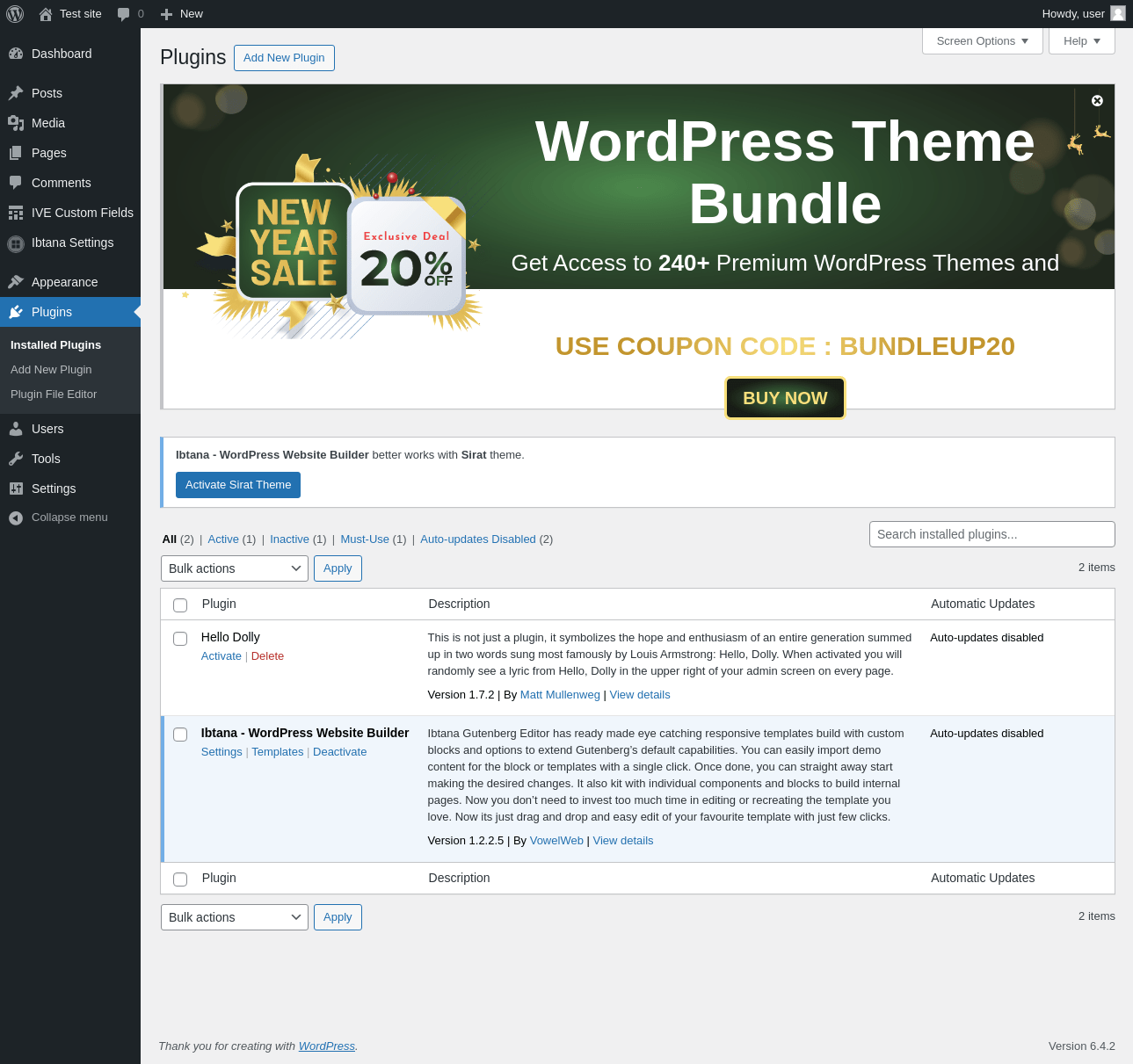1133x1064 pixels.
Task: Click the Settings sliders icon
Action: pyautogui.click(x=16, y=489)
